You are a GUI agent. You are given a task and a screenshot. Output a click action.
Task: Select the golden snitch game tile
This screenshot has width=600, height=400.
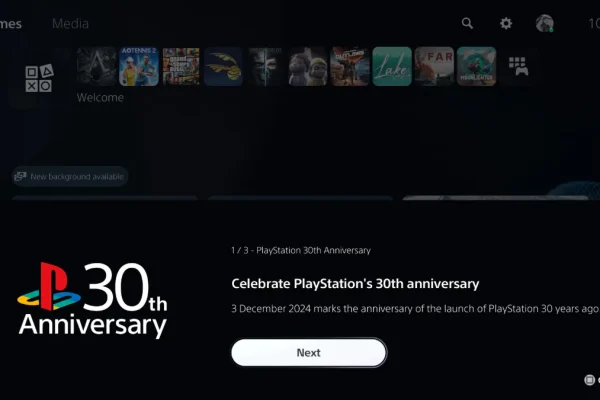[223, 66]
